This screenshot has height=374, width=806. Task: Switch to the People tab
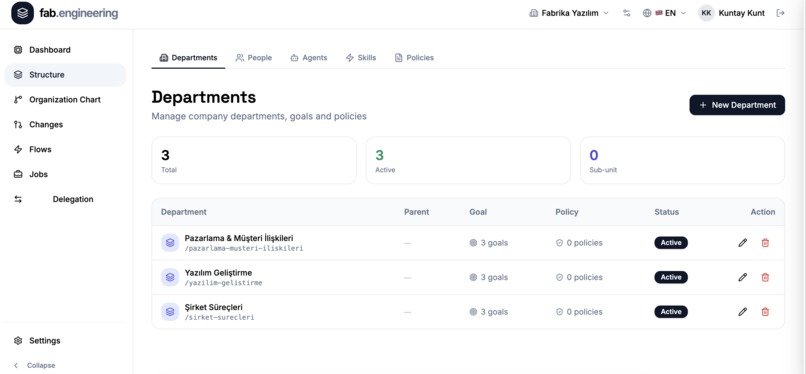click(254, 58)
